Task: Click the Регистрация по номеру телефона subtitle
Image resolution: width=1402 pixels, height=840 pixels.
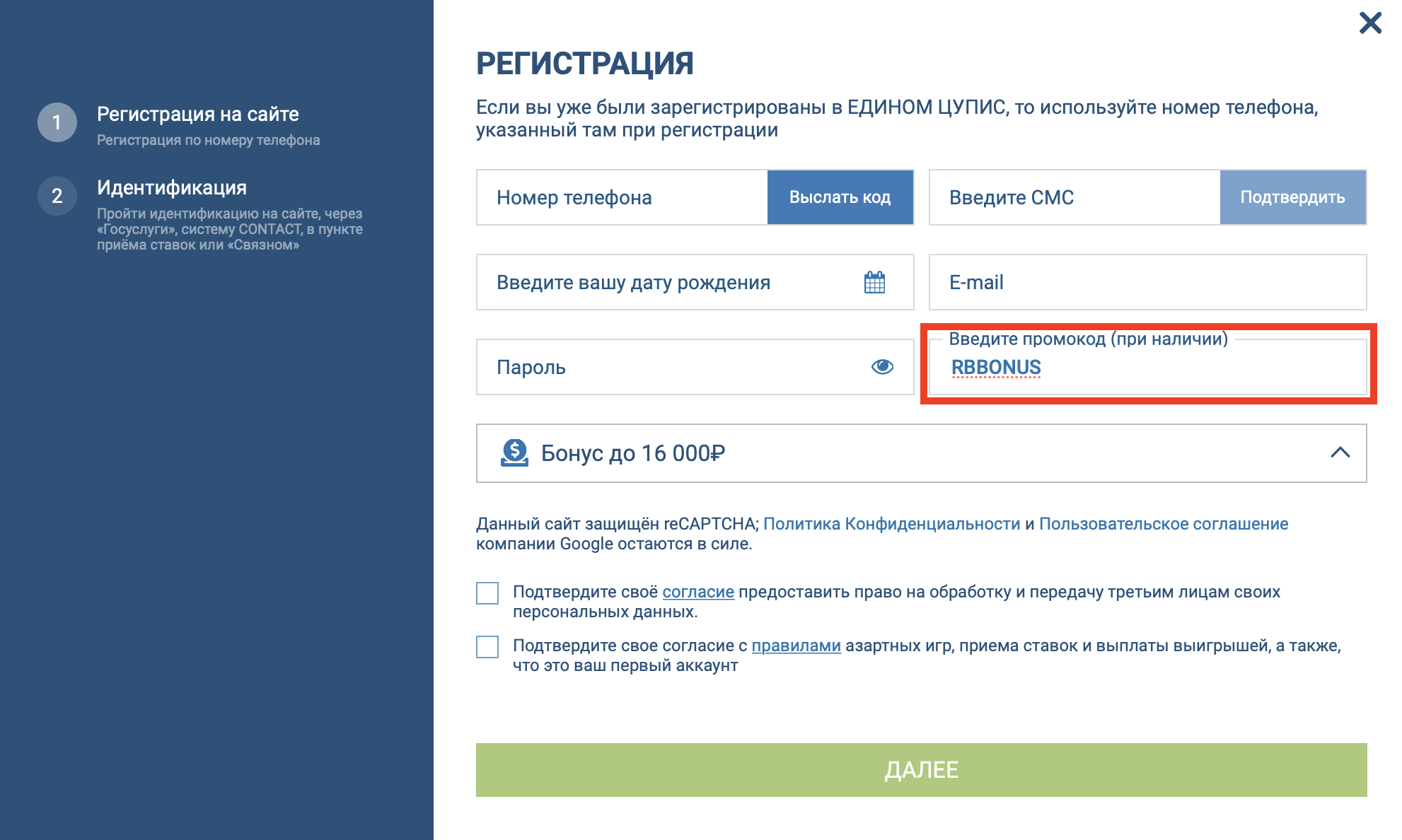Action: pos(209,140)
